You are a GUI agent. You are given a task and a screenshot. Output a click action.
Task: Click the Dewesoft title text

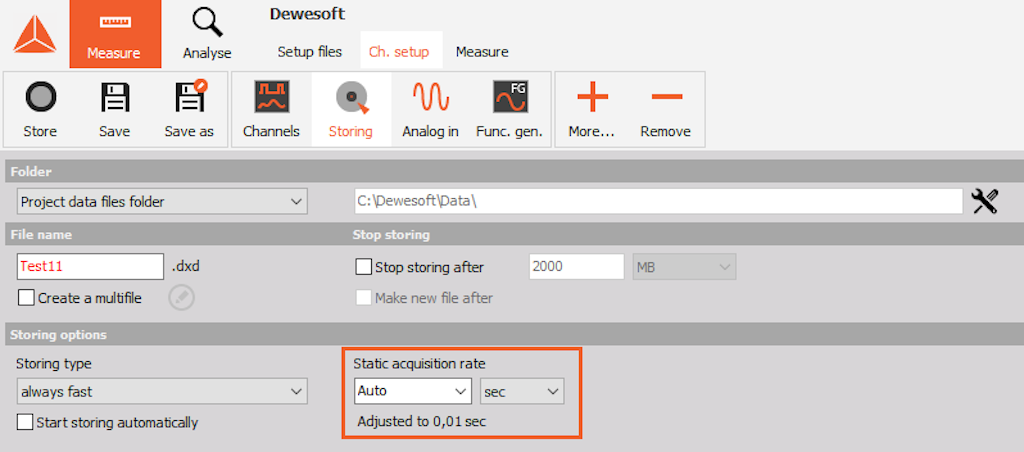click(x=307, y=14)
